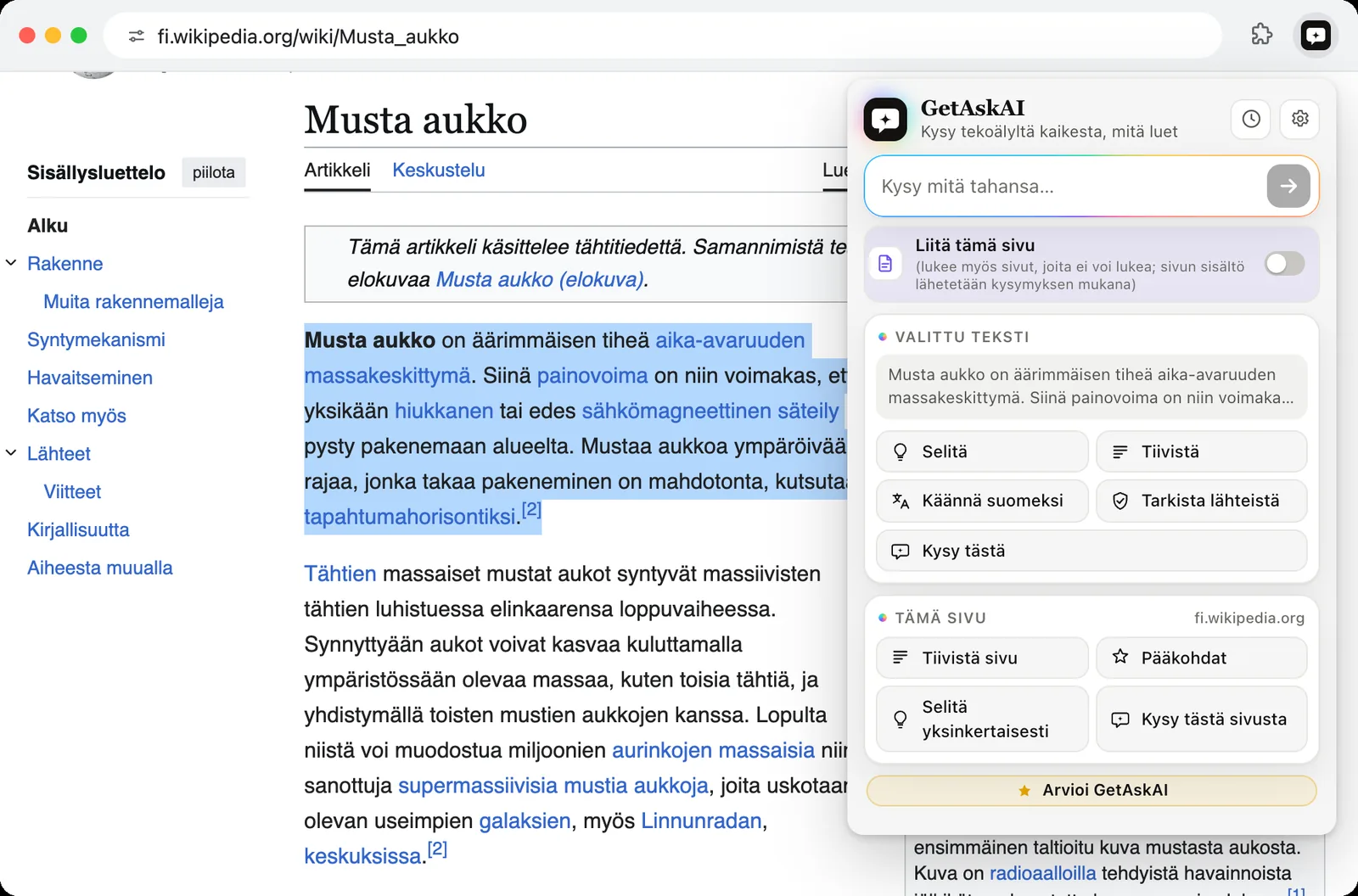Open the Musta aukko (elokuva) link
Image resolution: width=1358 pixels, height=896 pixels.
540,279
